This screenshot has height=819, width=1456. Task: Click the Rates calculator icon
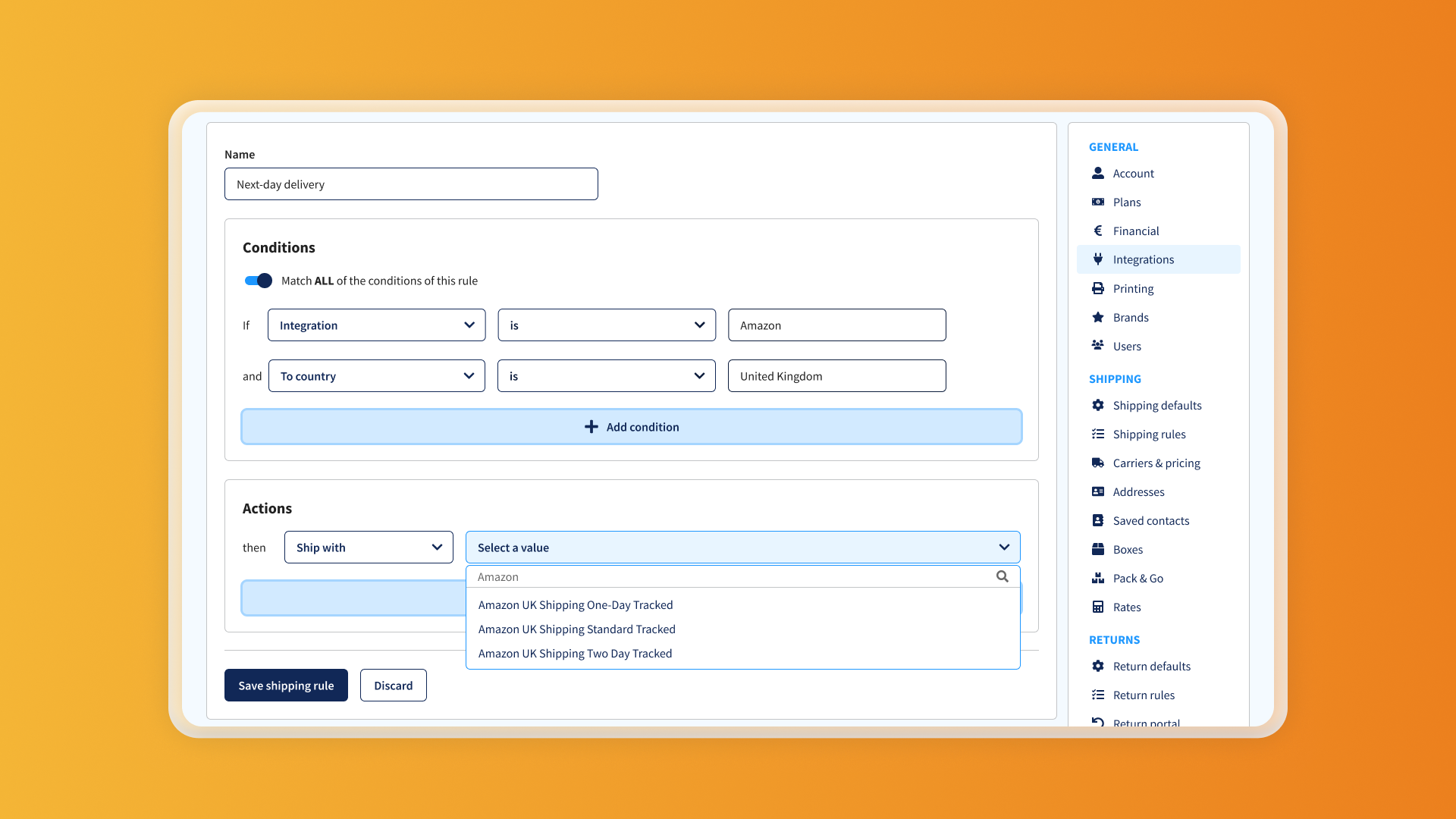pos(1097,607)
